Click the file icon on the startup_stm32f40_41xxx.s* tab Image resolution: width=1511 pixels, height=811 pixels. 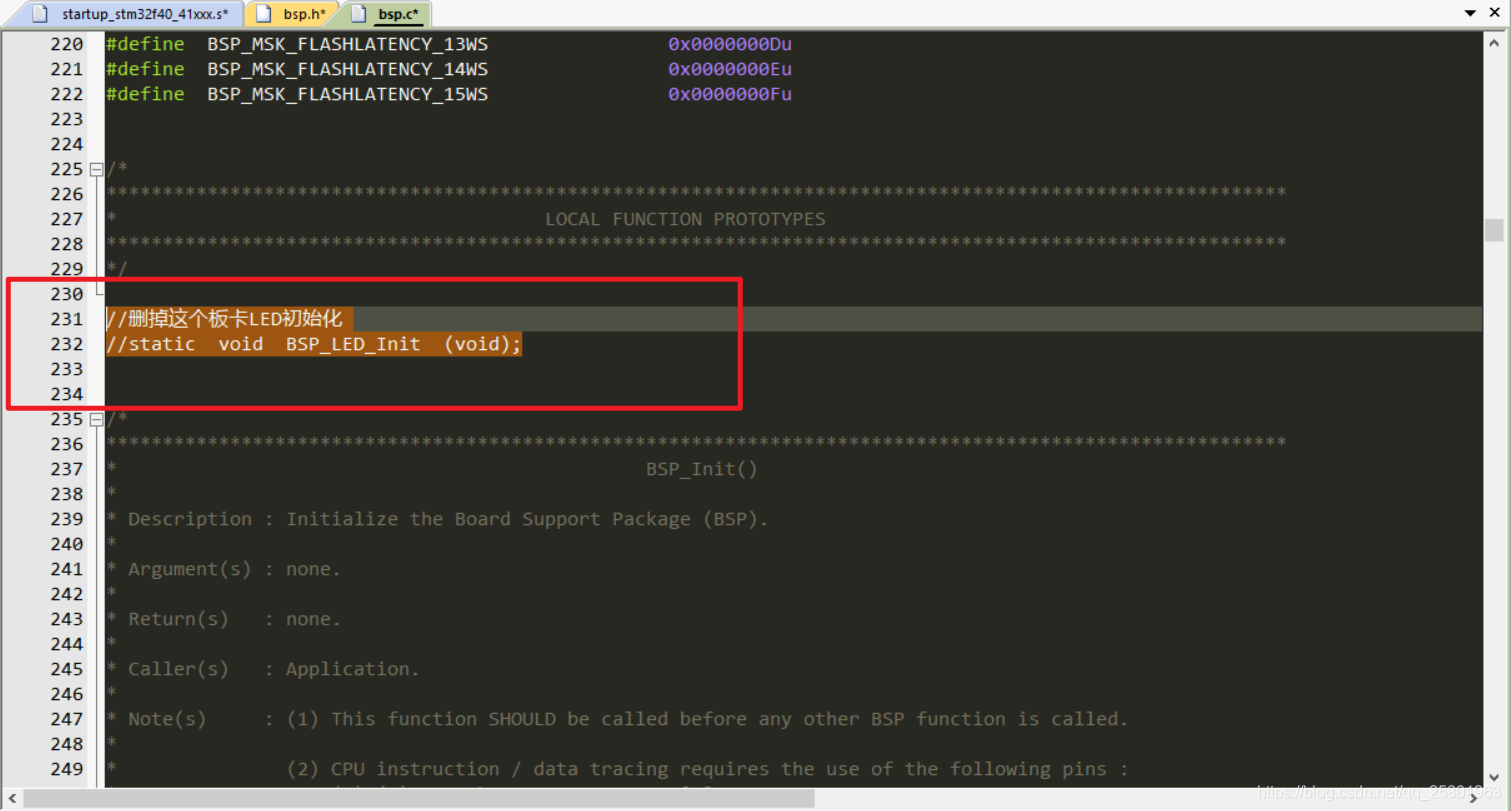(41, 14)
